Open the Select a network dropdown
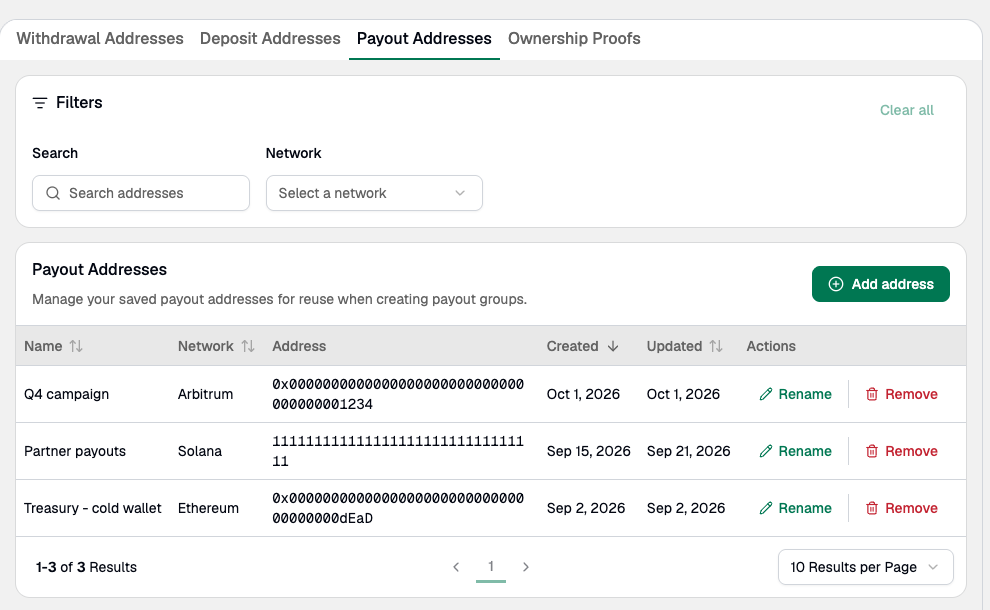Viewport: 990px width, 610px height. (x=374, y=193)
